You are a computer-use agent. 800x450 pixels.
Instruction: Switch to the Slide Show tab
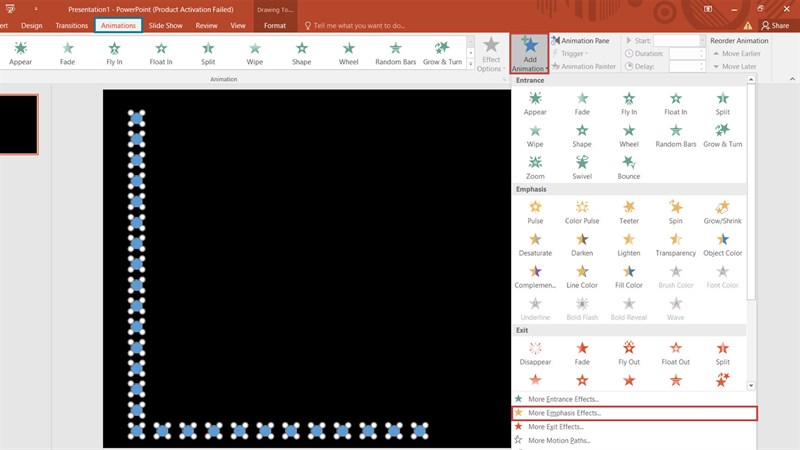165,26
